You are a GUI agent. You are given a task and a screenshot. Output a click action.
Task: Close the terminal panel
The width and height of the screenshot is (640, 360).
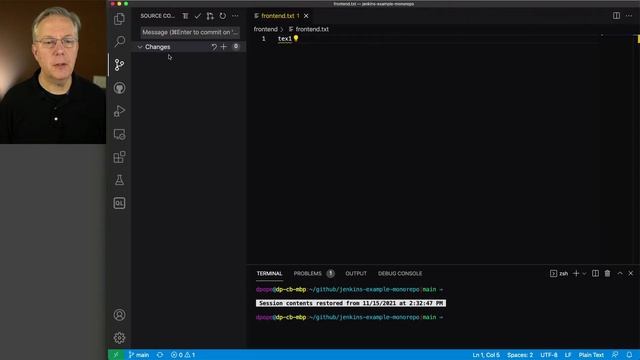[631, 273]
